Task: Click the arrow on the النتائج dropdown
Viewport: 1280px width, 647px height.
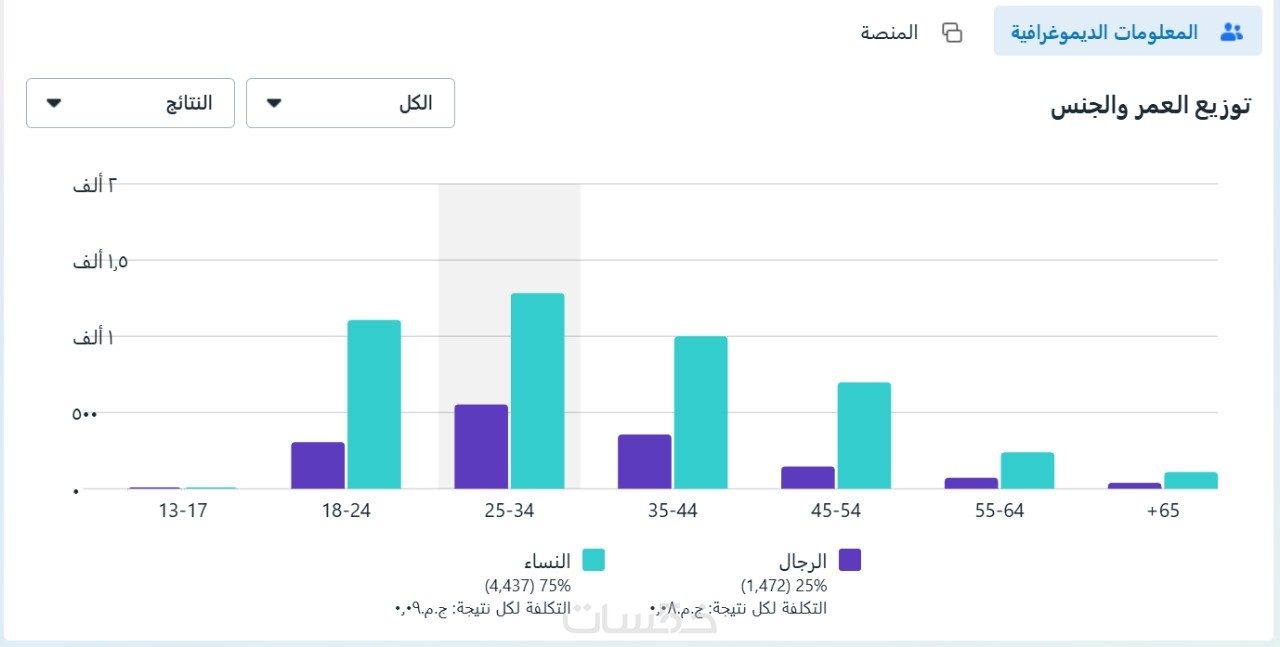Action: pyautogui.click(x=55, y=103)
